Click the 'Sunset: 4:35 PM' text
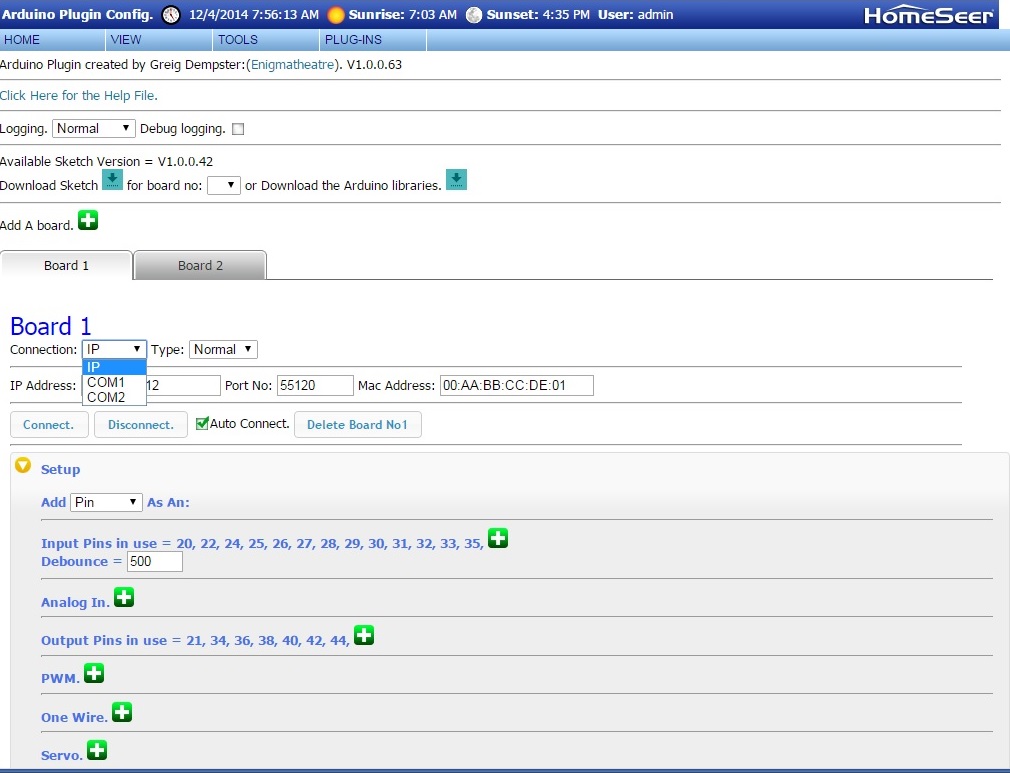This screenshot has width=1010, height=773. (538, 15)
